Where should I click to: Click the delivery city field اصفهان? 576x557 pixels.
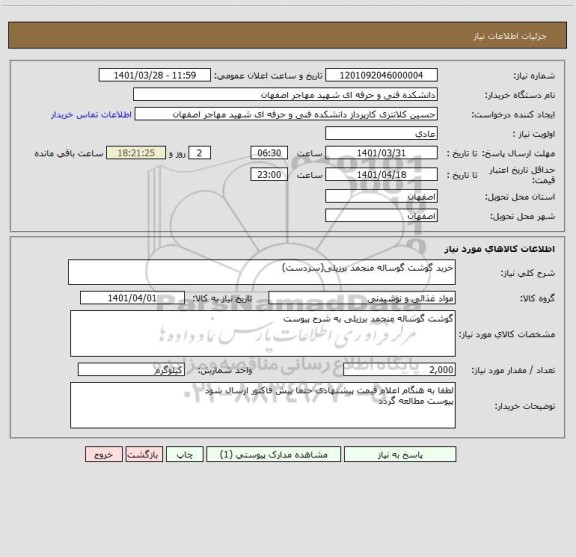point(381,215)
